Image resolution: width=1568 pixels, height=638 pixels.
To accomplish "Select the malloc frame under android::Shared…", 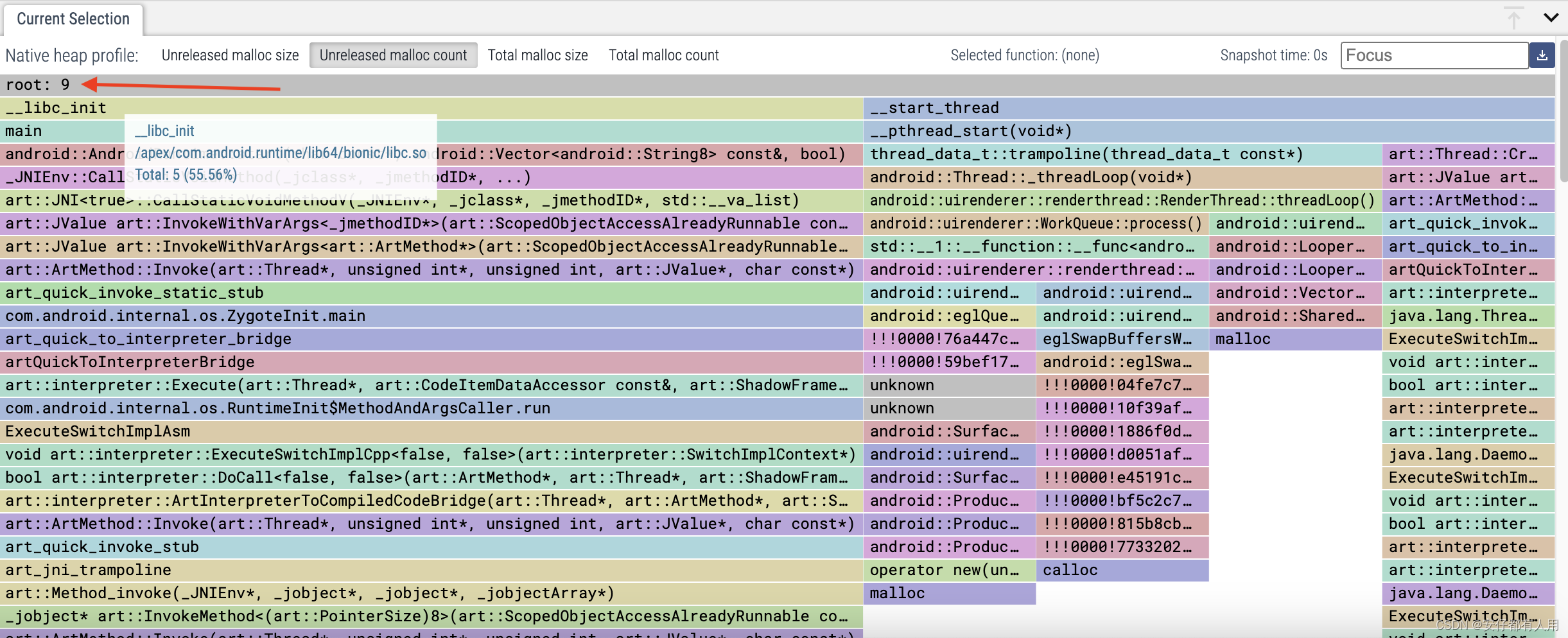I will click(1295, 339).
